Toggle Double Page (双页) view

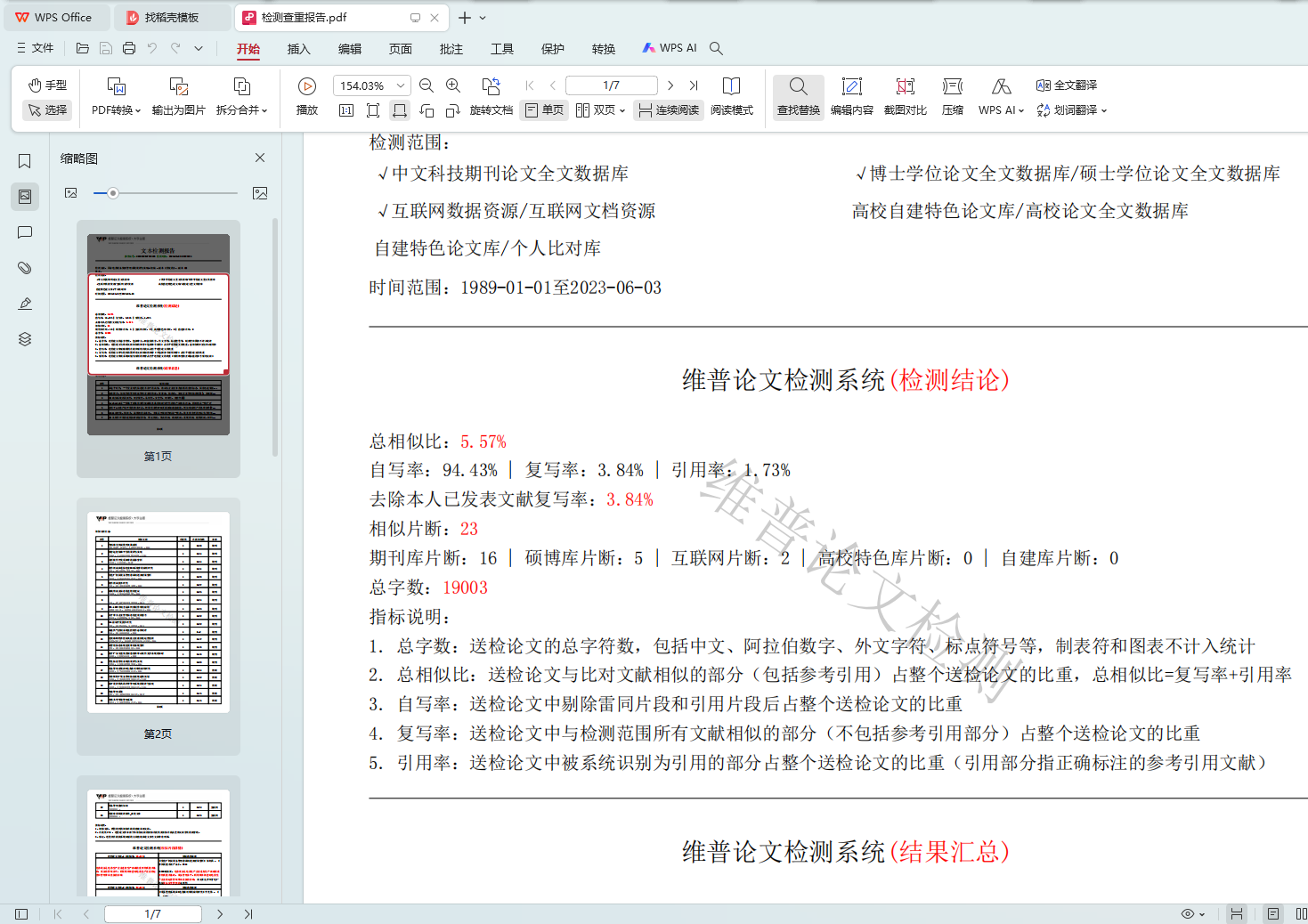tap(596, 110)
